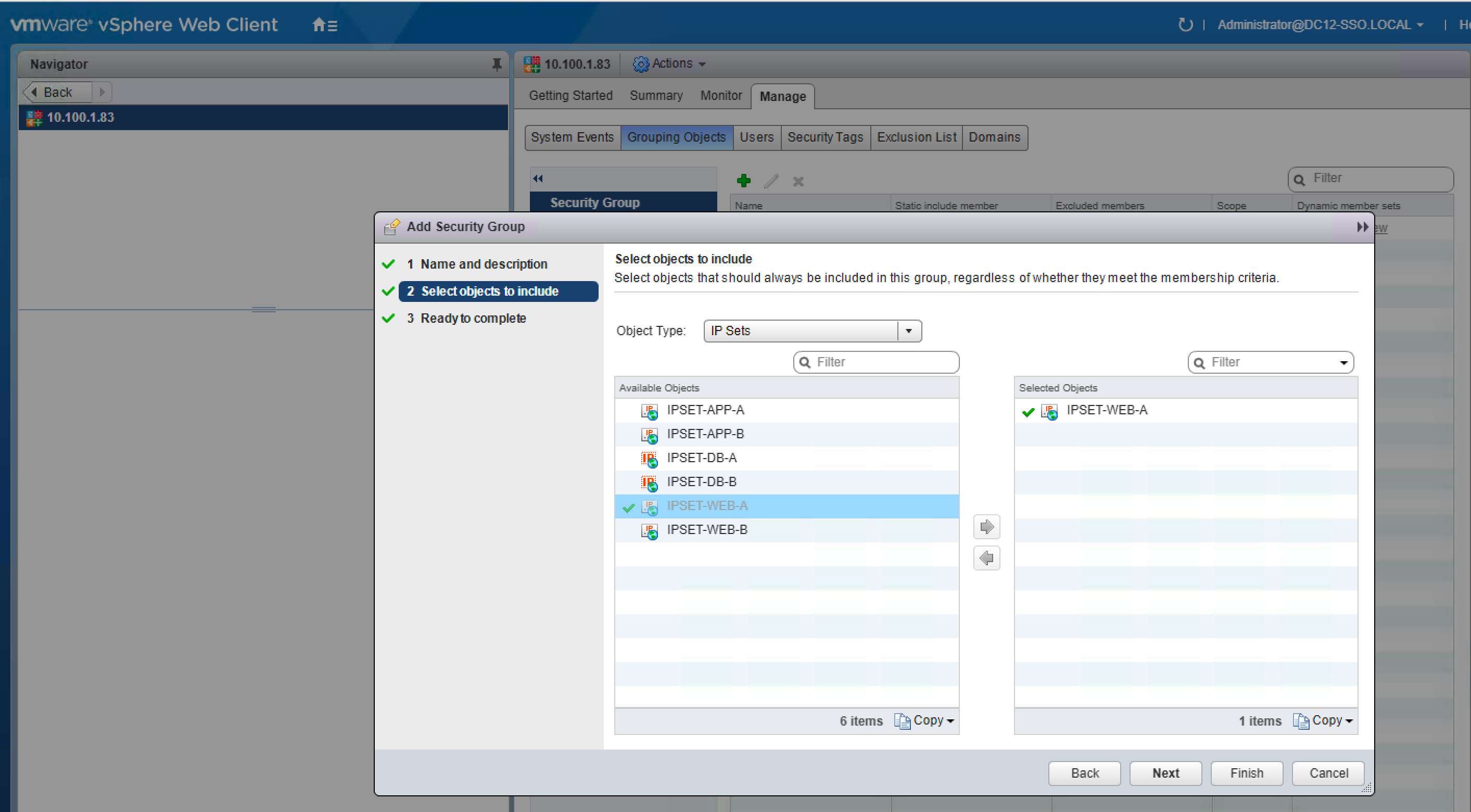Click right arrow to add object
This screenshot has width=1471, height=812.
(986, 526)
